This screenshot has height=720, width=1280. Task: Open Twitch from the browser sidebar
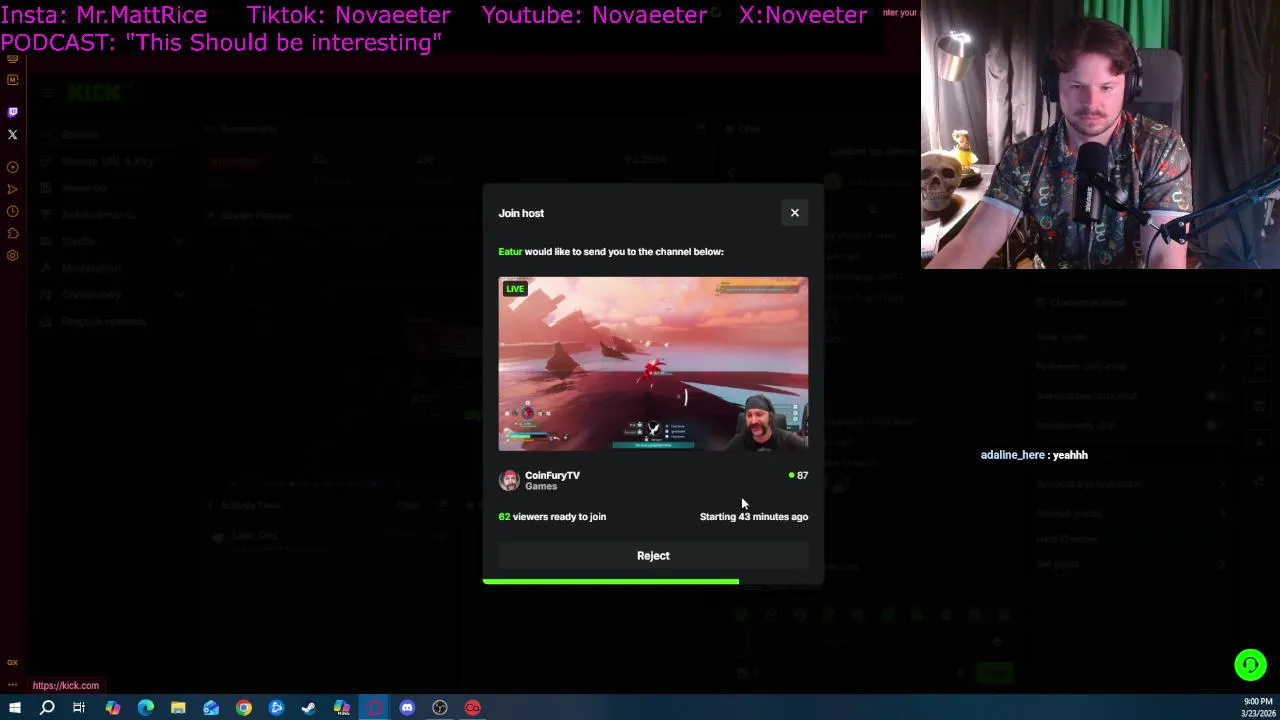click(x=13, y=112)
